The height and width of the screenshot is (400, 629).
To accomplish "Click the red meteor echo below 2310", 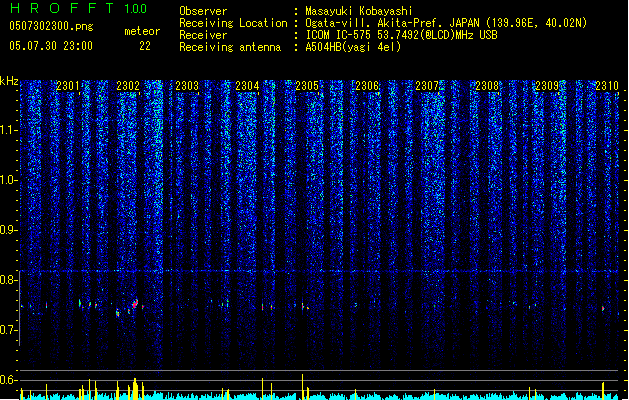I will [603, 309].
